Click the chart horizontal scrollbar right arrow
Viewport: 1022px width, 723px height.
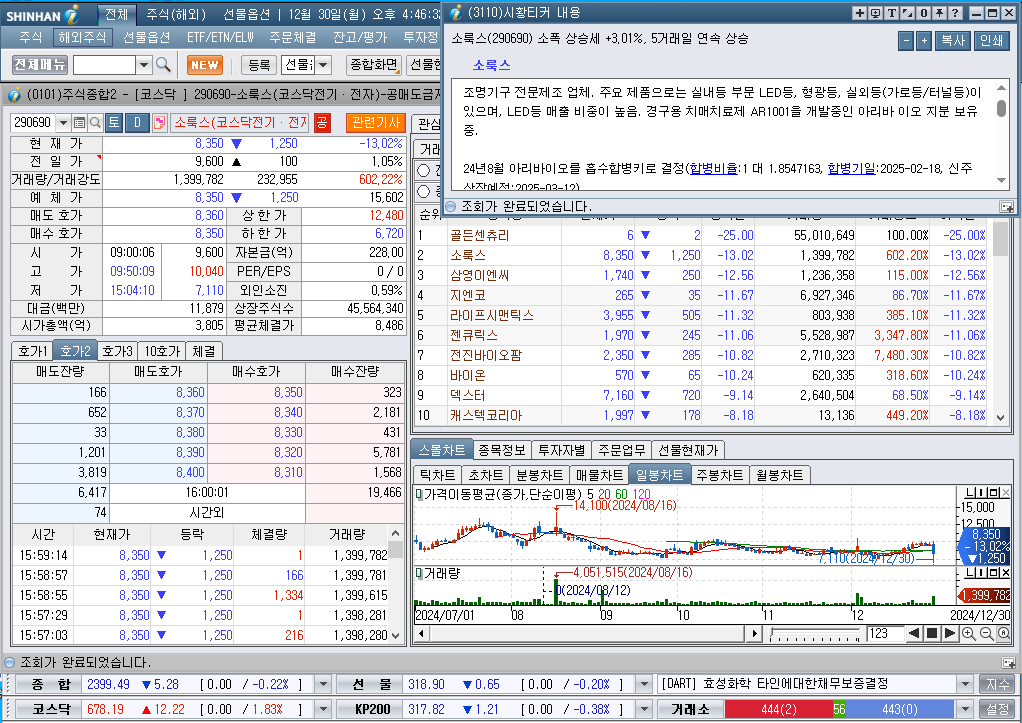pyautogui.click(x=754, y=633)
